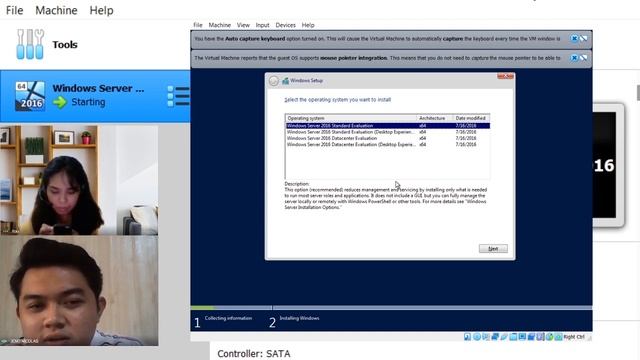Select the Windows Server 2016 VM icon

[x=30, y=96]
